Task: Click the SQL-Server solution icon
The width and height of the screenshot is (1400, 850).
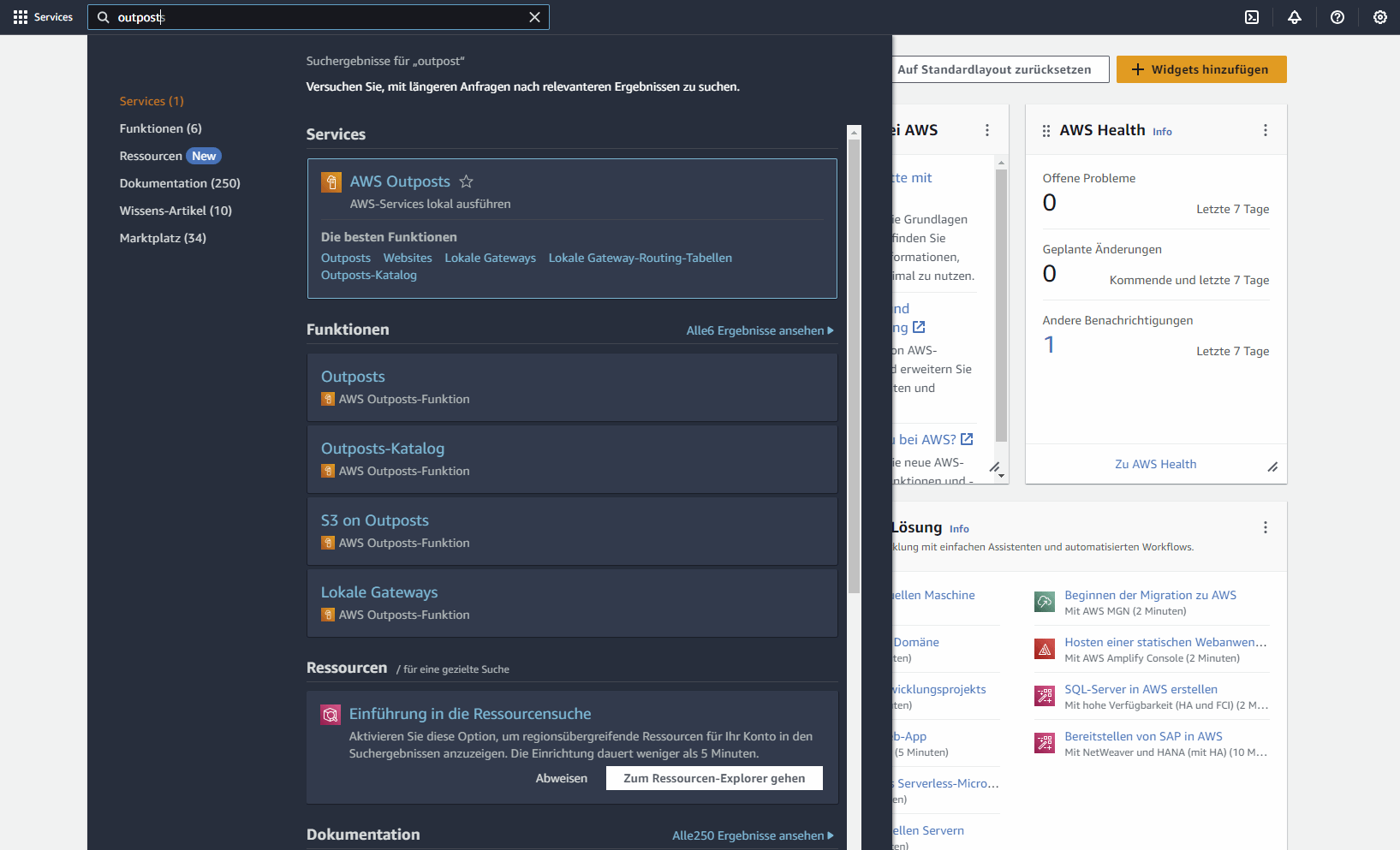Action: [x=1045, y=696]
